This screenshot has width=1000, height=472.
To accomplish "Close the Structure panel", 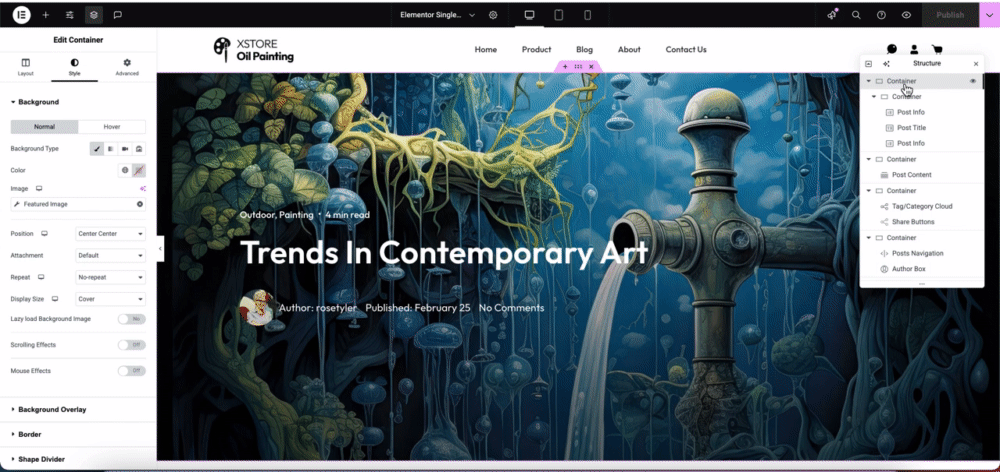I will [976, 64].
